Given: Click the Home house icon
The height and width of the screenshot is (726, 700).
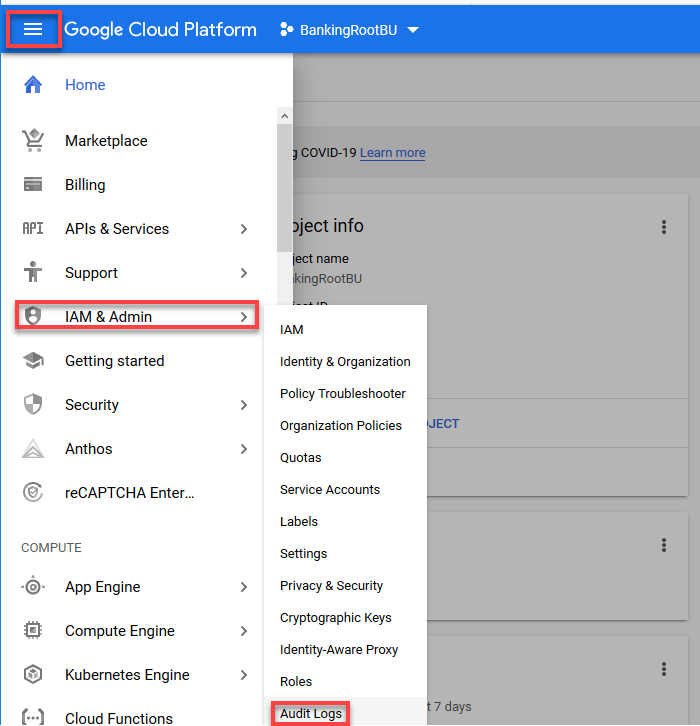Looking at the screenshot, I should point(33,85).
